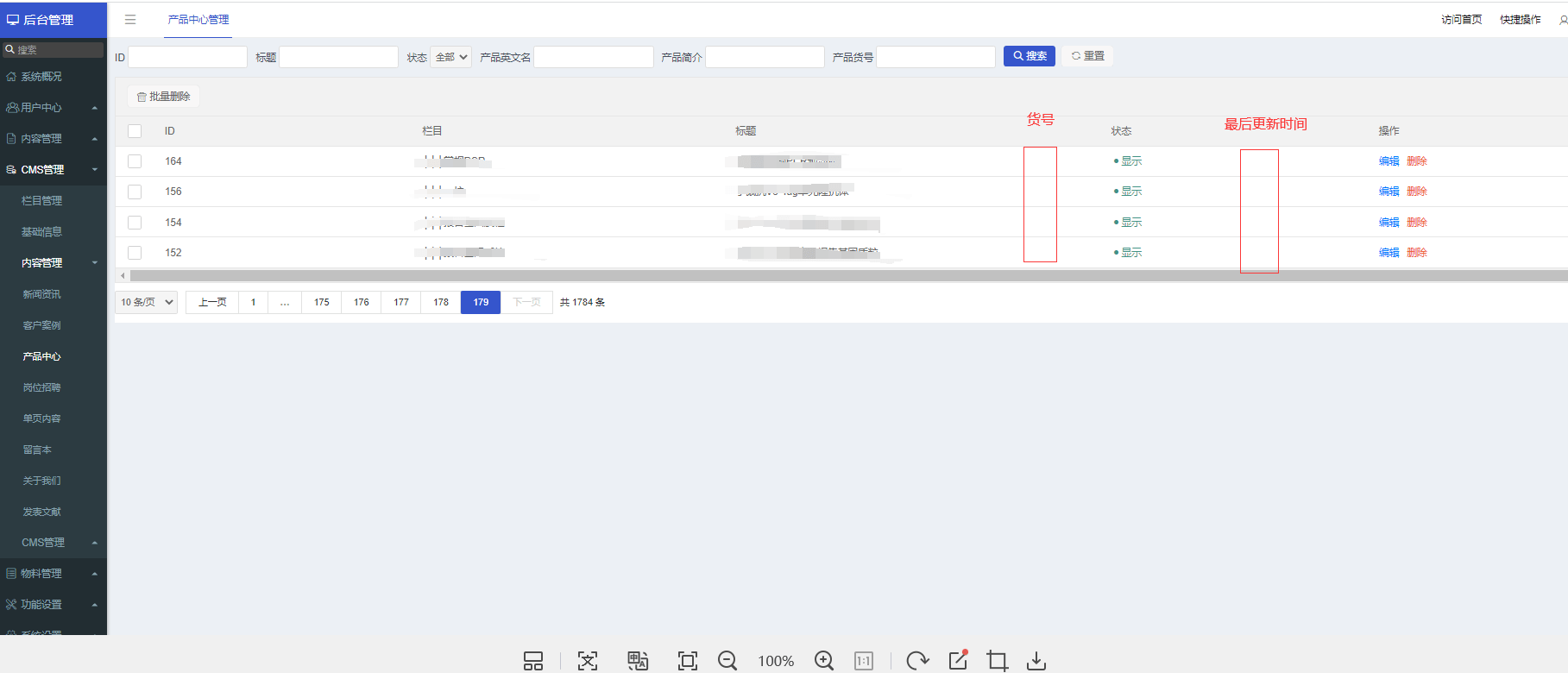Viewport: 1568px width, 673px height.
Task: Open 单页内容 menu item
Action: (x=53, y=418)
